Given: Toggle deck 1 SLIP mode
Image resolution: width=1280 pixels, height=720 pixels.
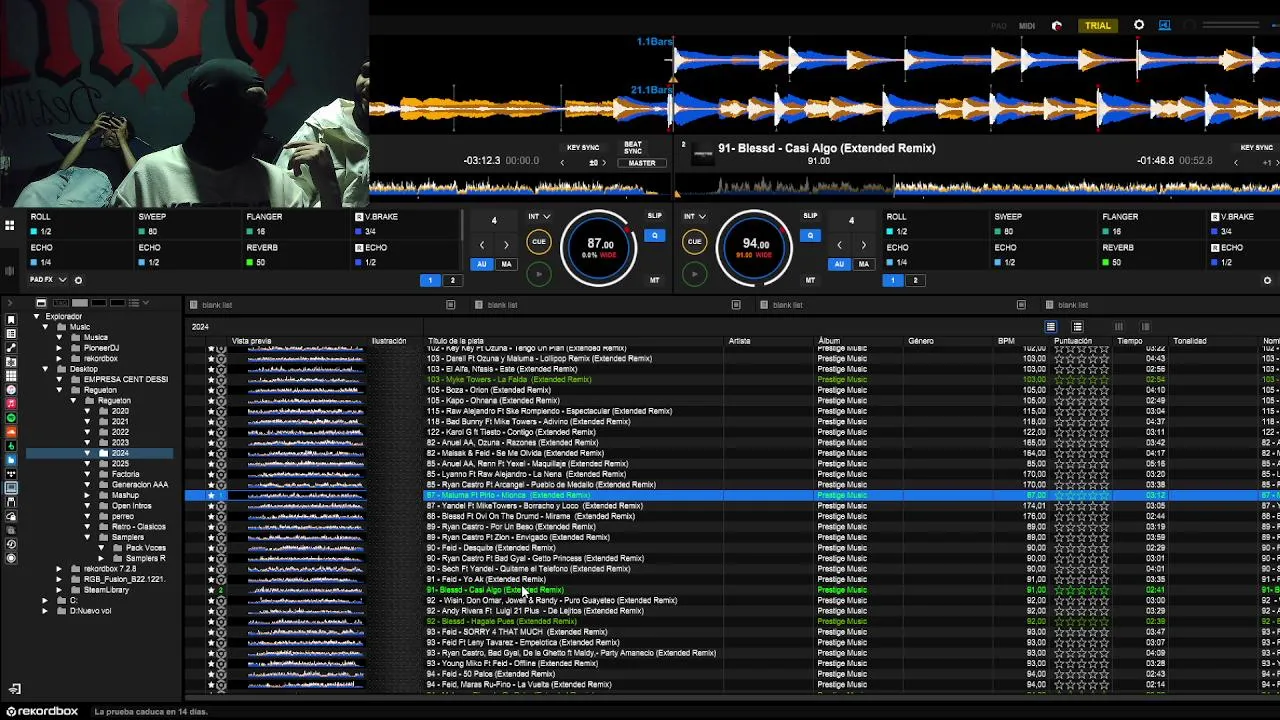Looking at the screenshot, I should pos(654,216).
